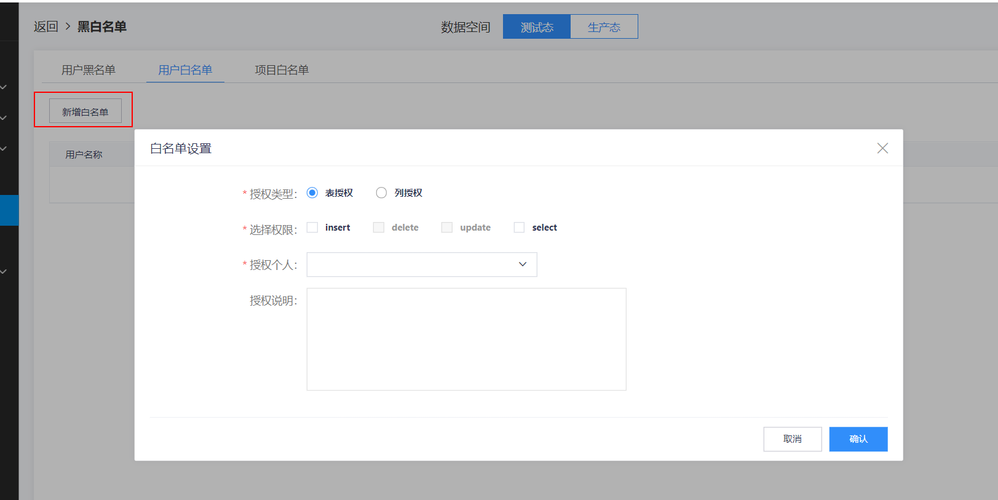
Task: Select the 表授权 radio button
Action: 312,193
